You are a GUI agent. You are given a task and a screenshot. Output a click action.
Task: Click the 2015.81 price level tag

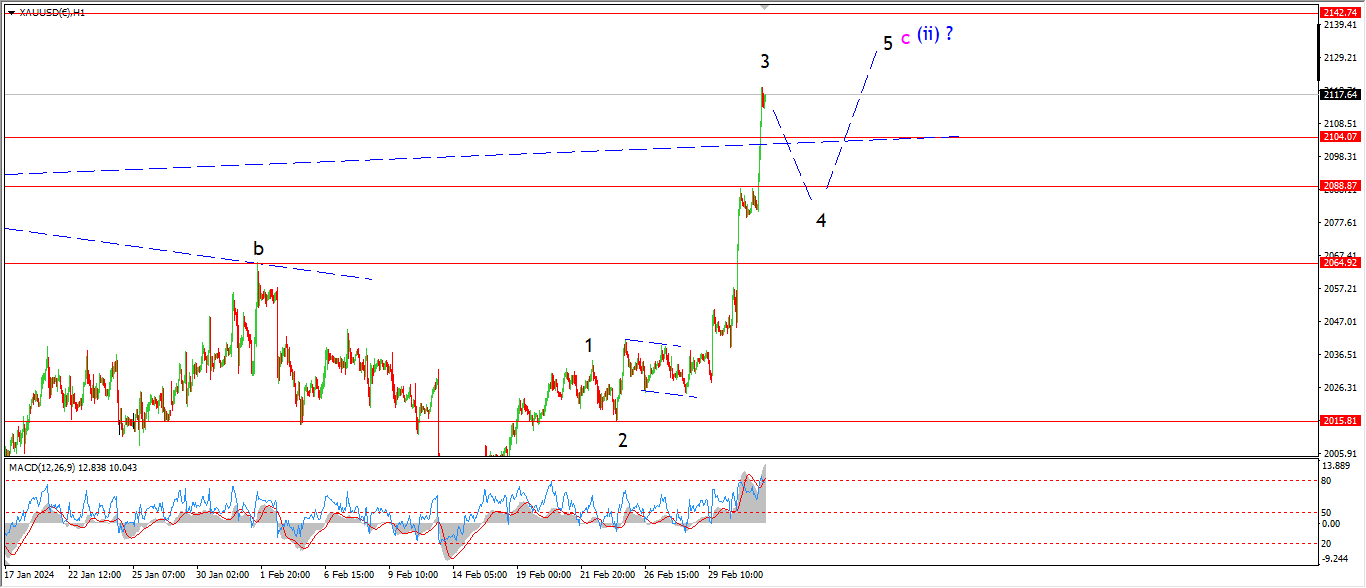tap(1339, 421)
